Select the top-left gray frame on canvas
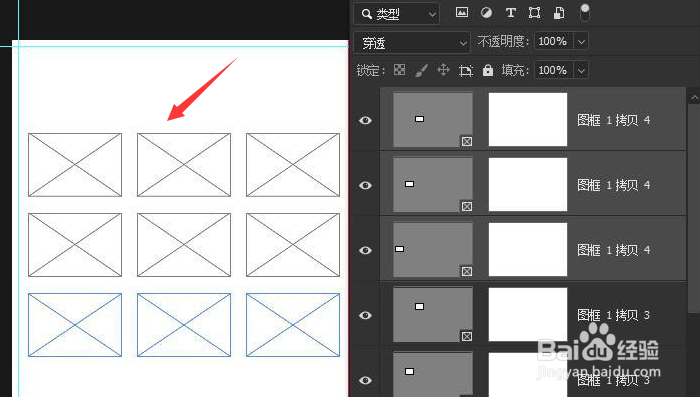The height and width of the screenshot is (397, 700). (75, 165)
